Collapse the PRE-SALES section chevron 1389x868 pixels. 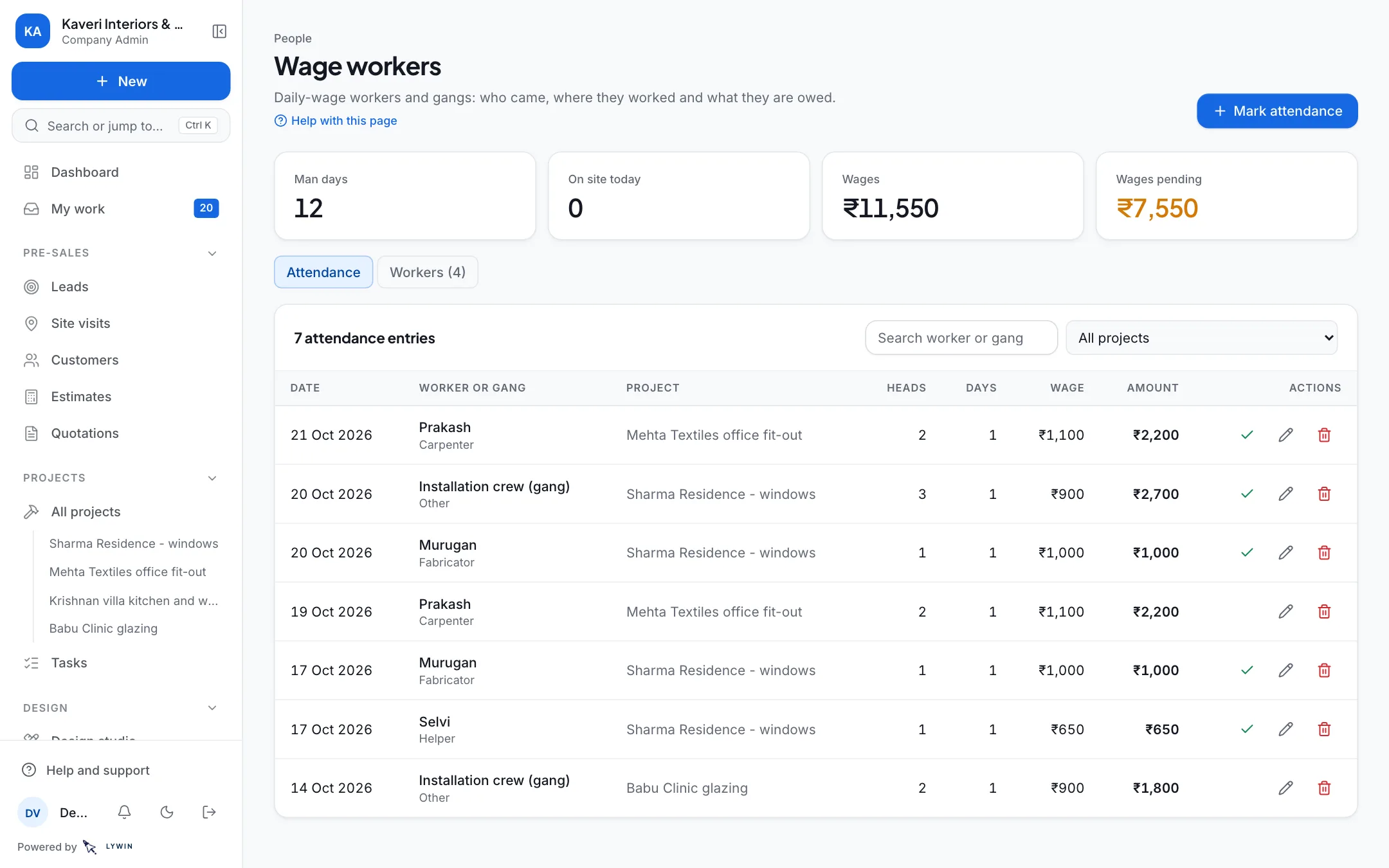[x=212, y=253]
